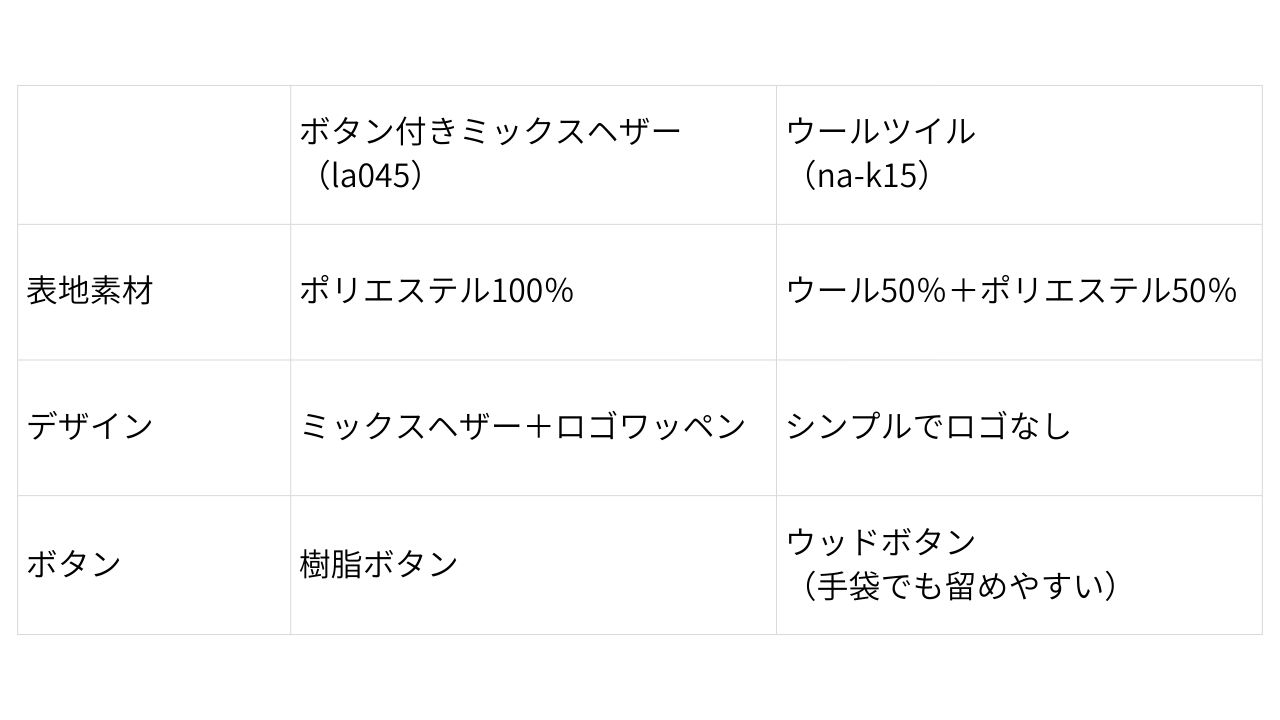Click the ボタン付きミックスヘザー column header text
This screenshot has height=720, width=1280.
pos(490,131)
